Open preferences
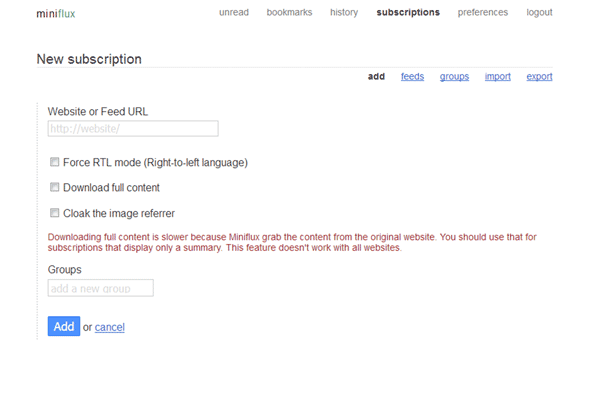Viewport: 600px width, 400px height. point(483,13)
